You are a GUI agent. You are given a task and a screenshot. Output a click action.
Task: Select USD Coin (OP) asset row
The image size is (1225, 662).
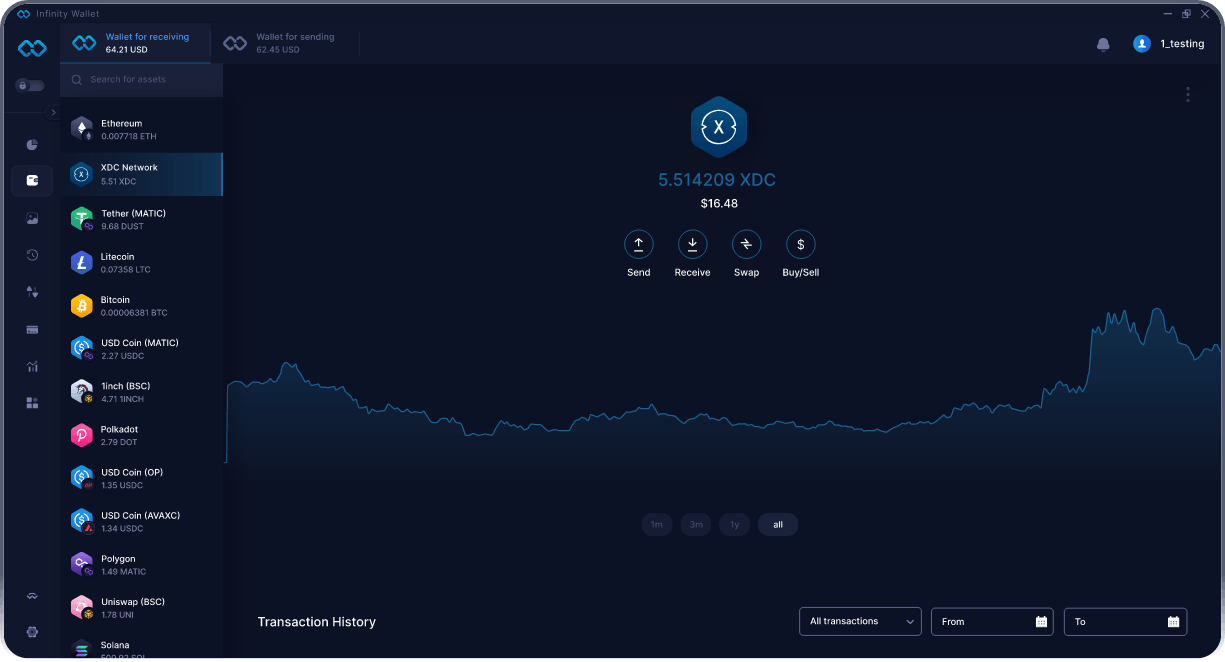point(142,478)
